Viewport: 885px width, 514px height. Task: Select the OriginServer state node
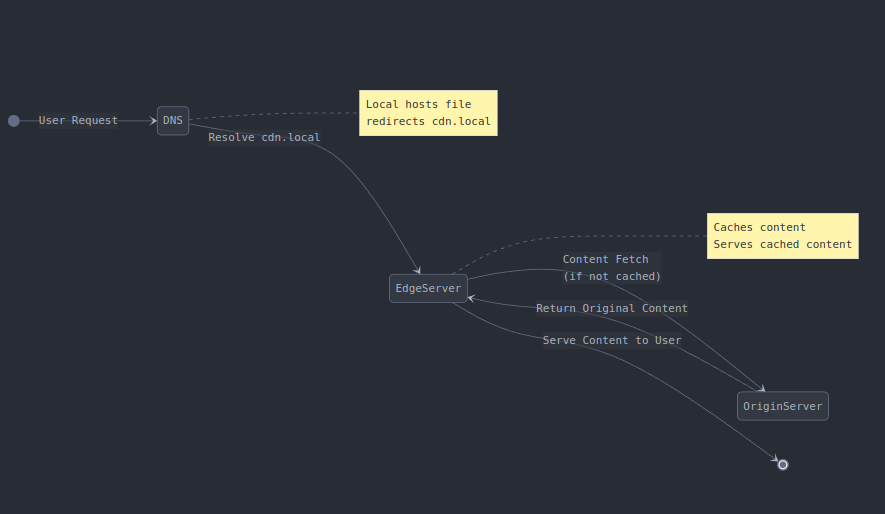(x=783, y=406)
